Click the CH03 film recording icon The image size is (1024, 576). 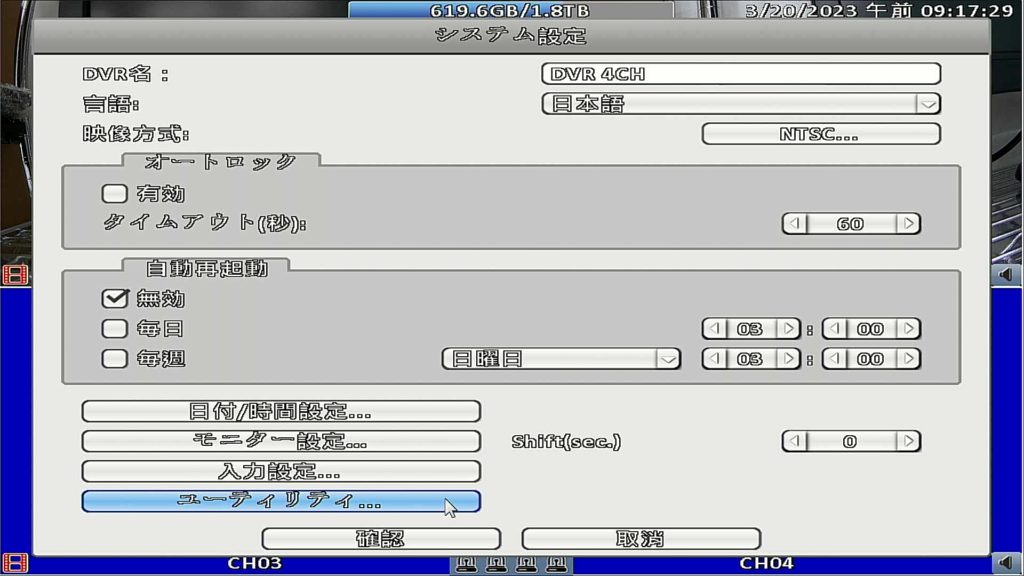[x=14, y=563]
